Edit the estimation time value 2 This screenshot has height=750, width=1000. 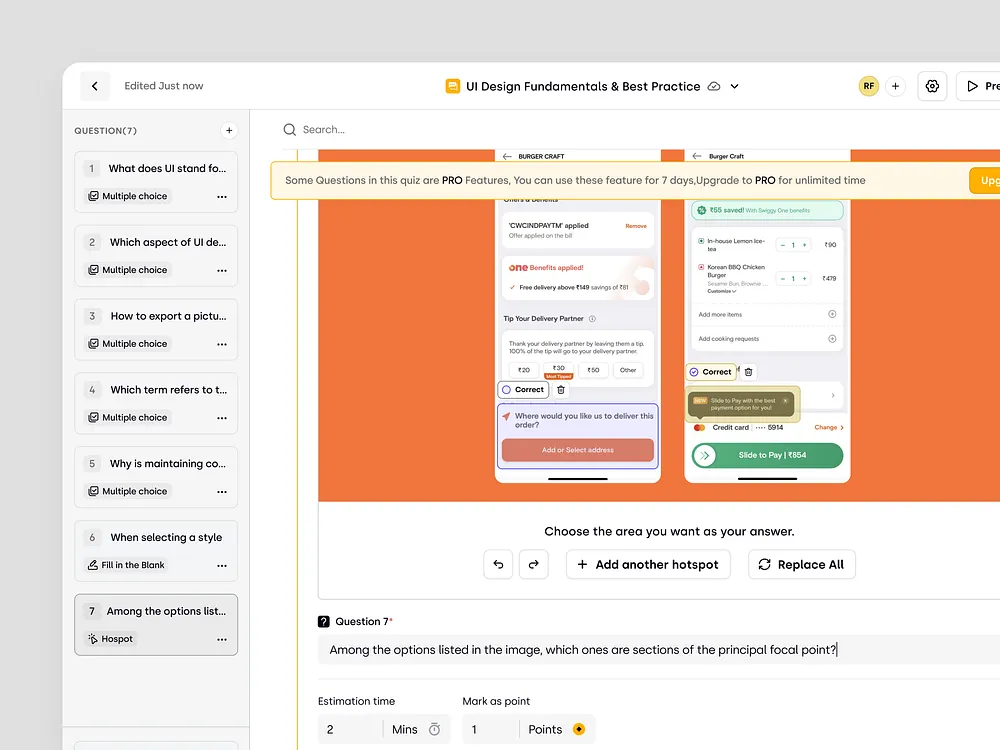(350, 730)
